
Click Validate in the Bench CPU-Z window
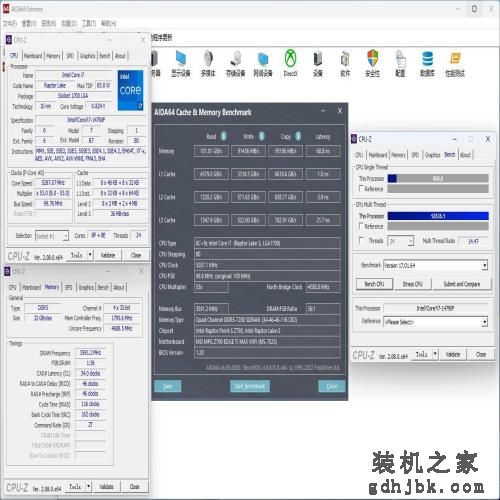[452, 355]
